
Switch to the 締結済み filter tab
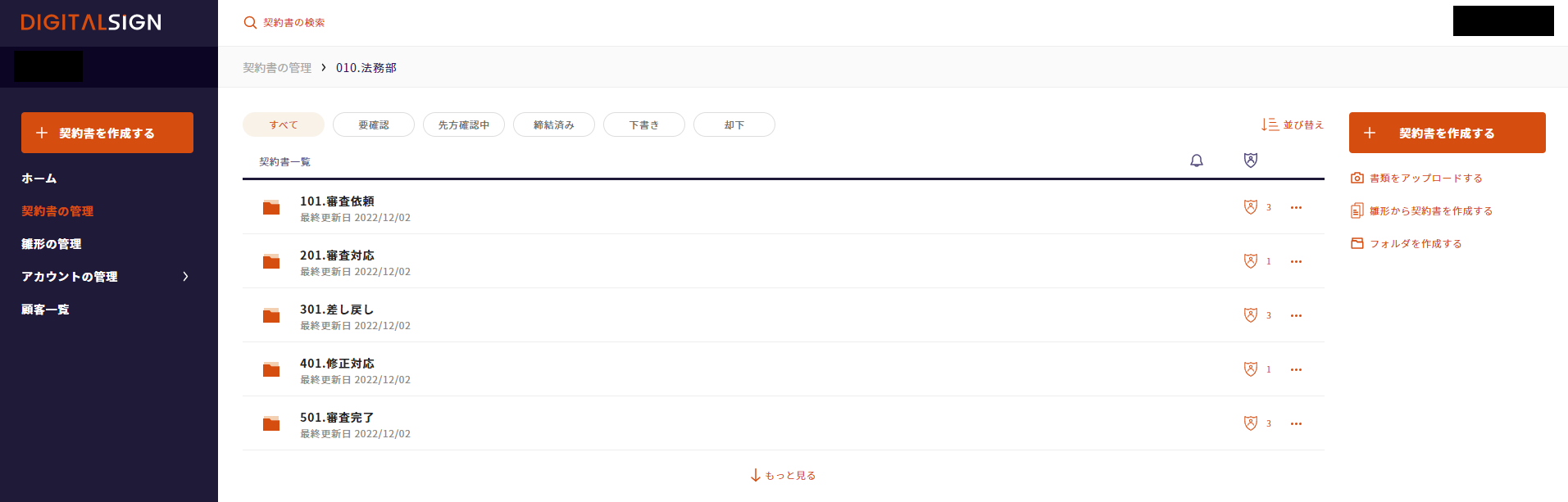pos(554,124)
